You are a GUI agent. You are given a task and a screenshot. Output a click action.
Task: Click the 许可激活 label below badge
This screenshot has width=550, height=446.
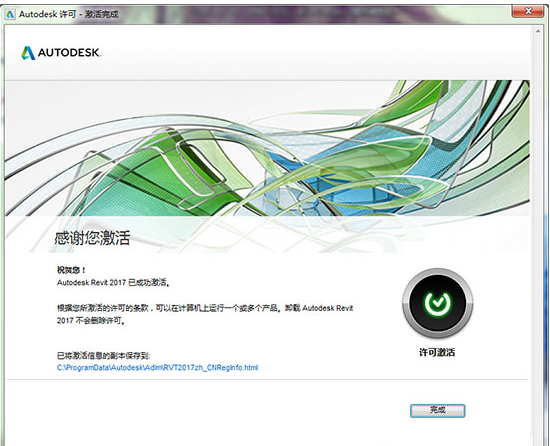click(x=437, y=352)
